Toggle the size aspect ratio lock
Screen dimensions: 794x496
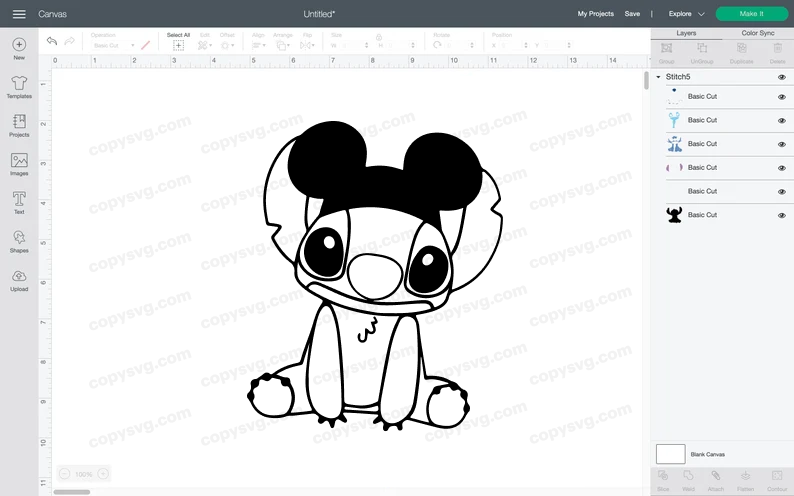click(x=379, y=37)
